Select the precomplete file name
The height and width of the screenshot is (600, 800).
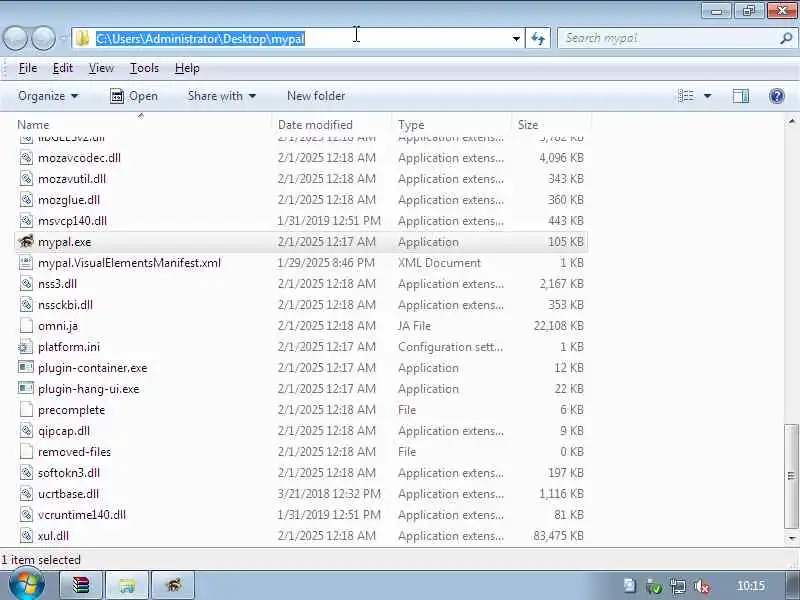point(71,410)
